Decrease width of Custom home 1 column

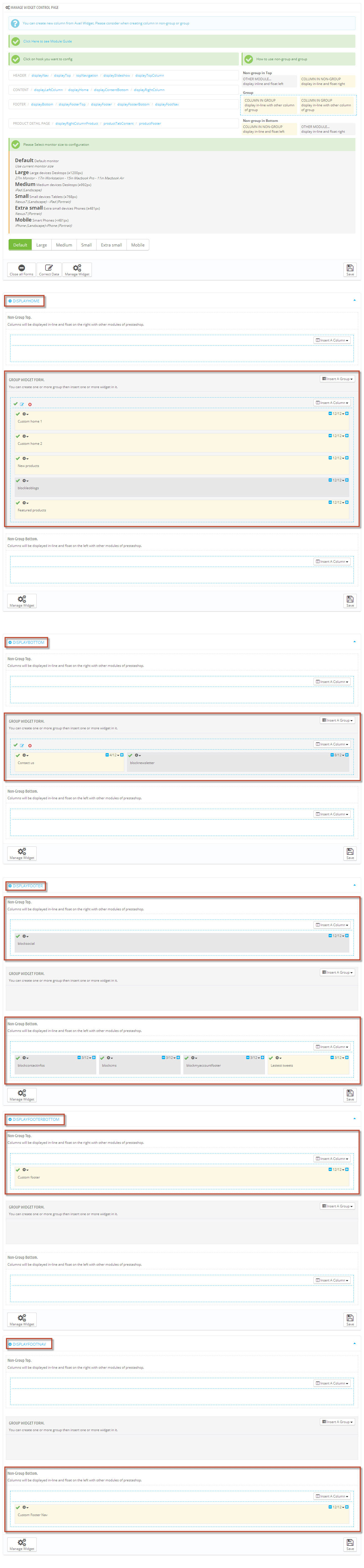click(330, 413)
